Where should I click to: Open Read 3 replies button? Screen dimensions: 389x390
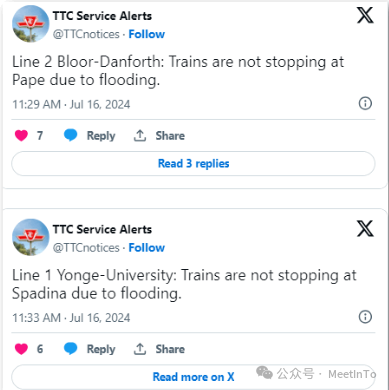click(193, 163)
